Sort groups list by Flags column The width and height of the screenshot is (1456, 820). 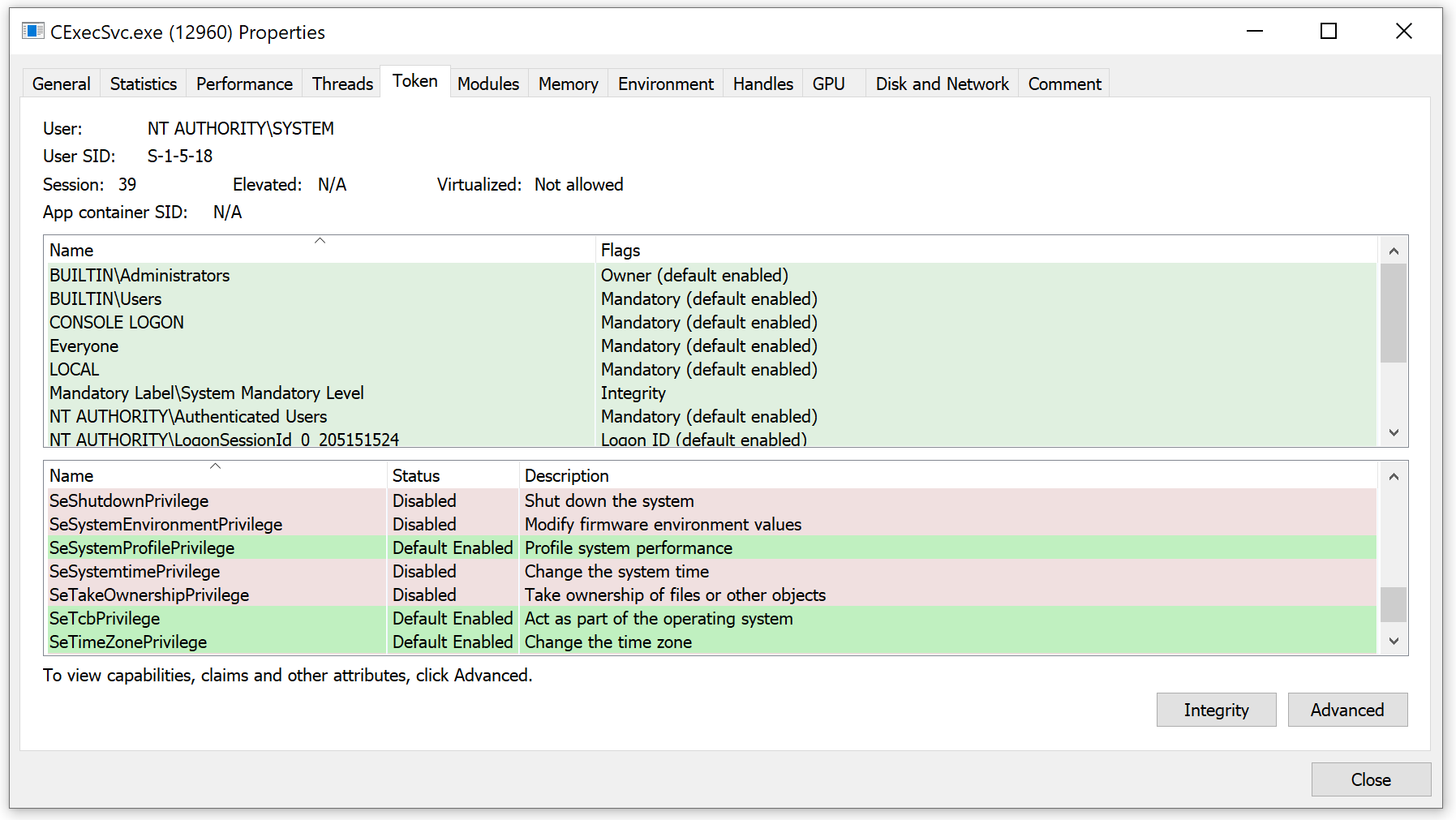tap(986, 250)
